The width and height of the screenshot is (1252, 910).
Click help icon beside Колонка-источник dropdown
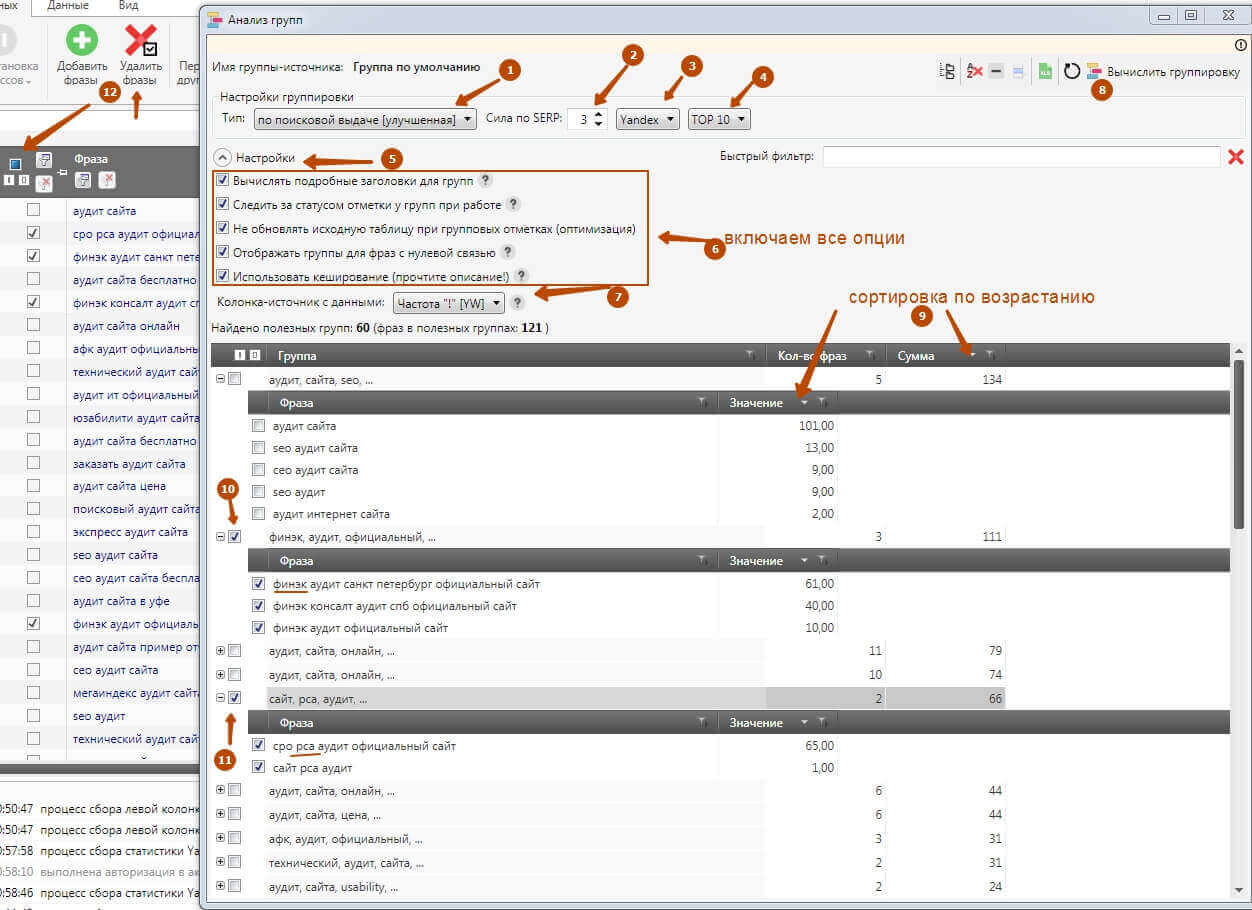(x=517, y=302)
